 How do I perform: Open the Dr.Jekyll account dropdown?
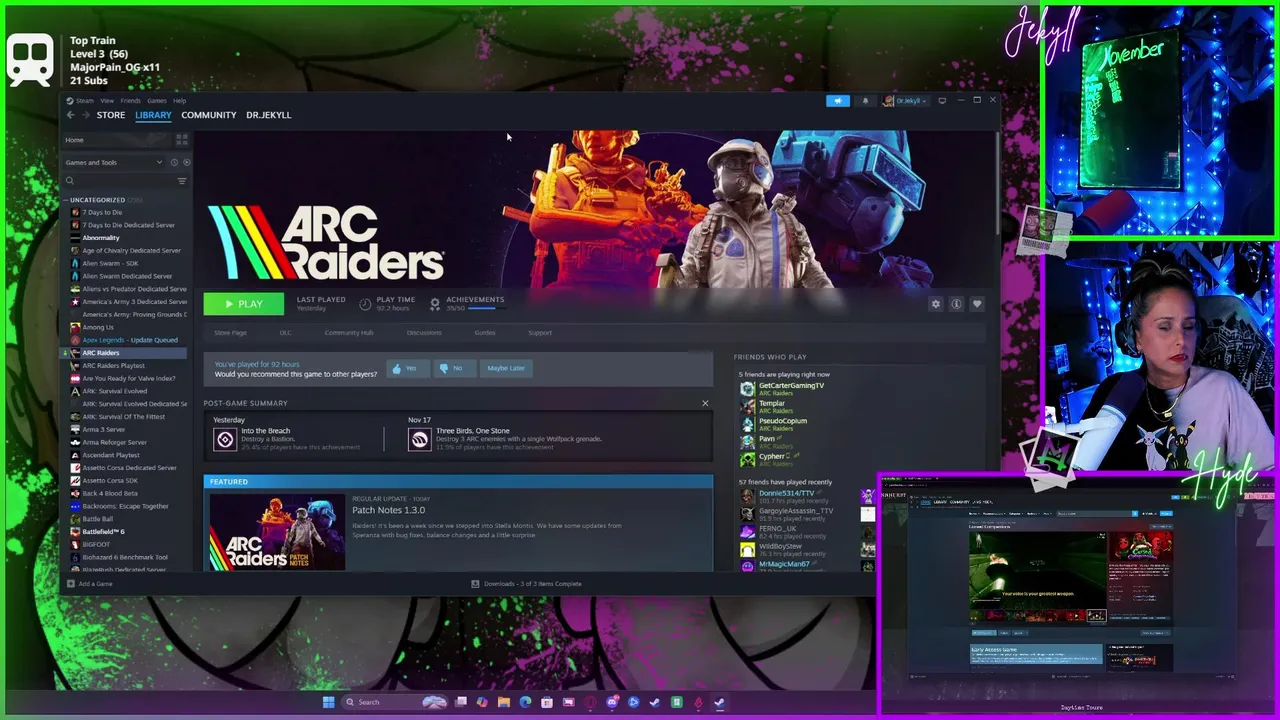pos(906,101)
